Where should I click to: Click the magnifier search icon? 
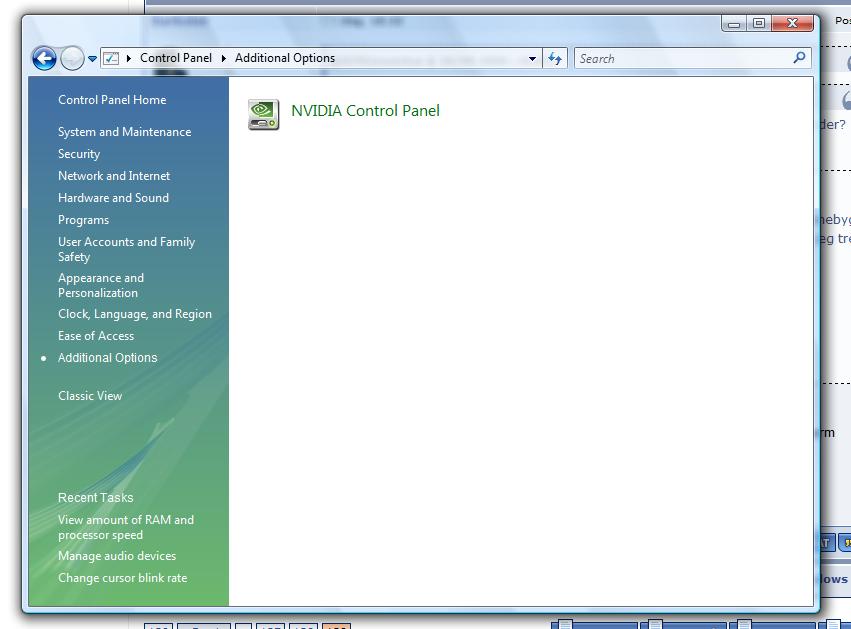pyautogui.click(x=799, y=58)
